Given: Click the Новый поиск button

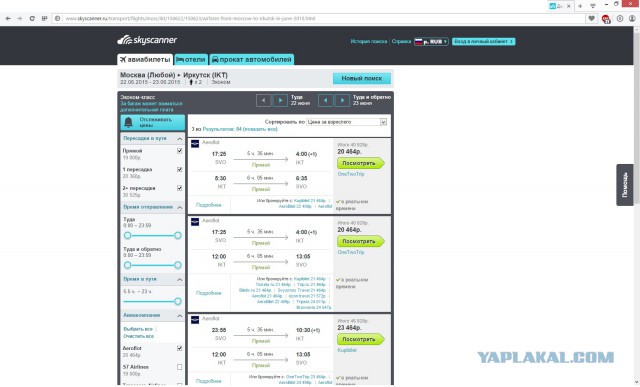Looking at the screenshot, I should click(362, 78).
